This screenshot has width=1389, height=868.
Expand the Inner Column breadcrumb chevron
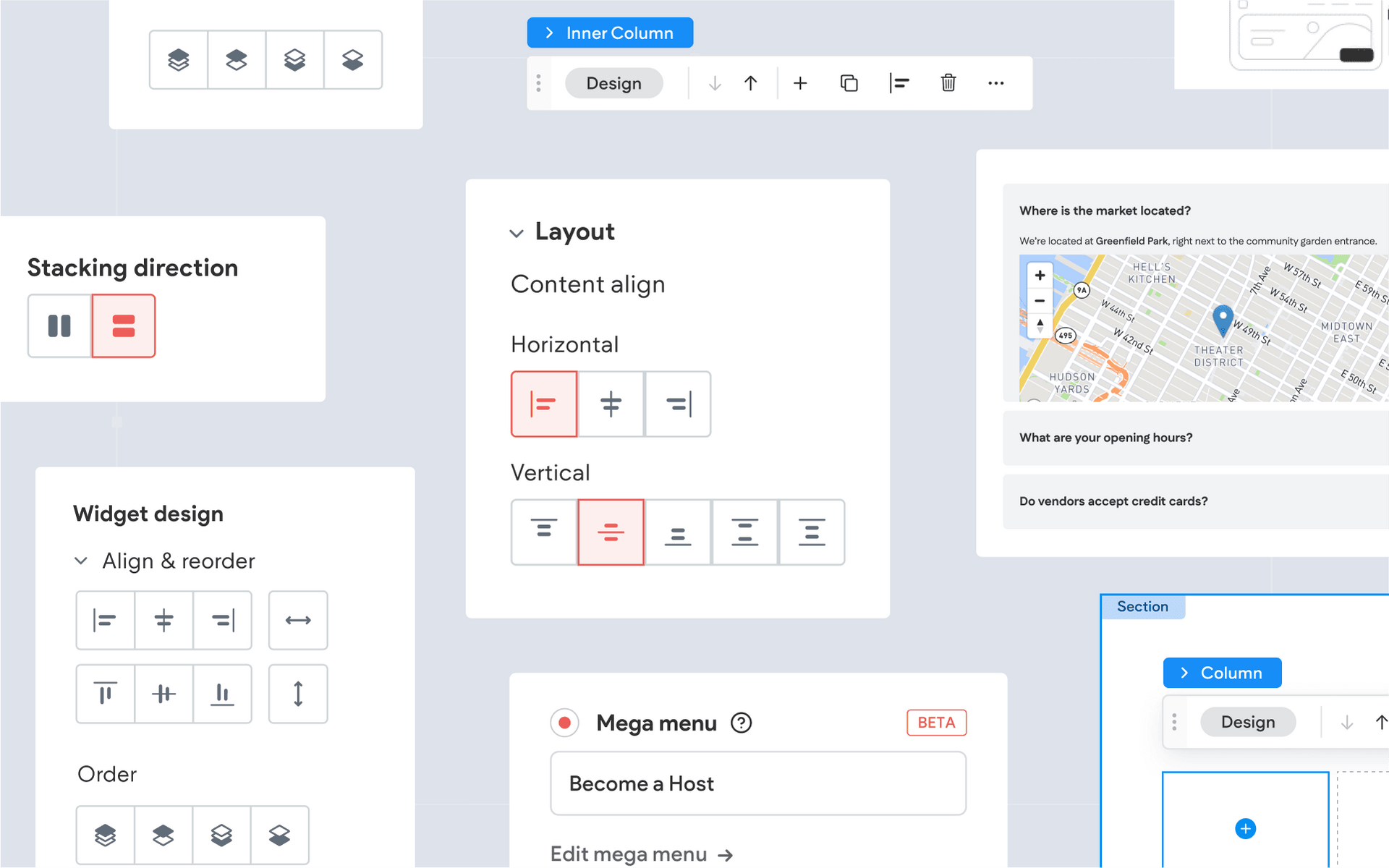[549, 33]
